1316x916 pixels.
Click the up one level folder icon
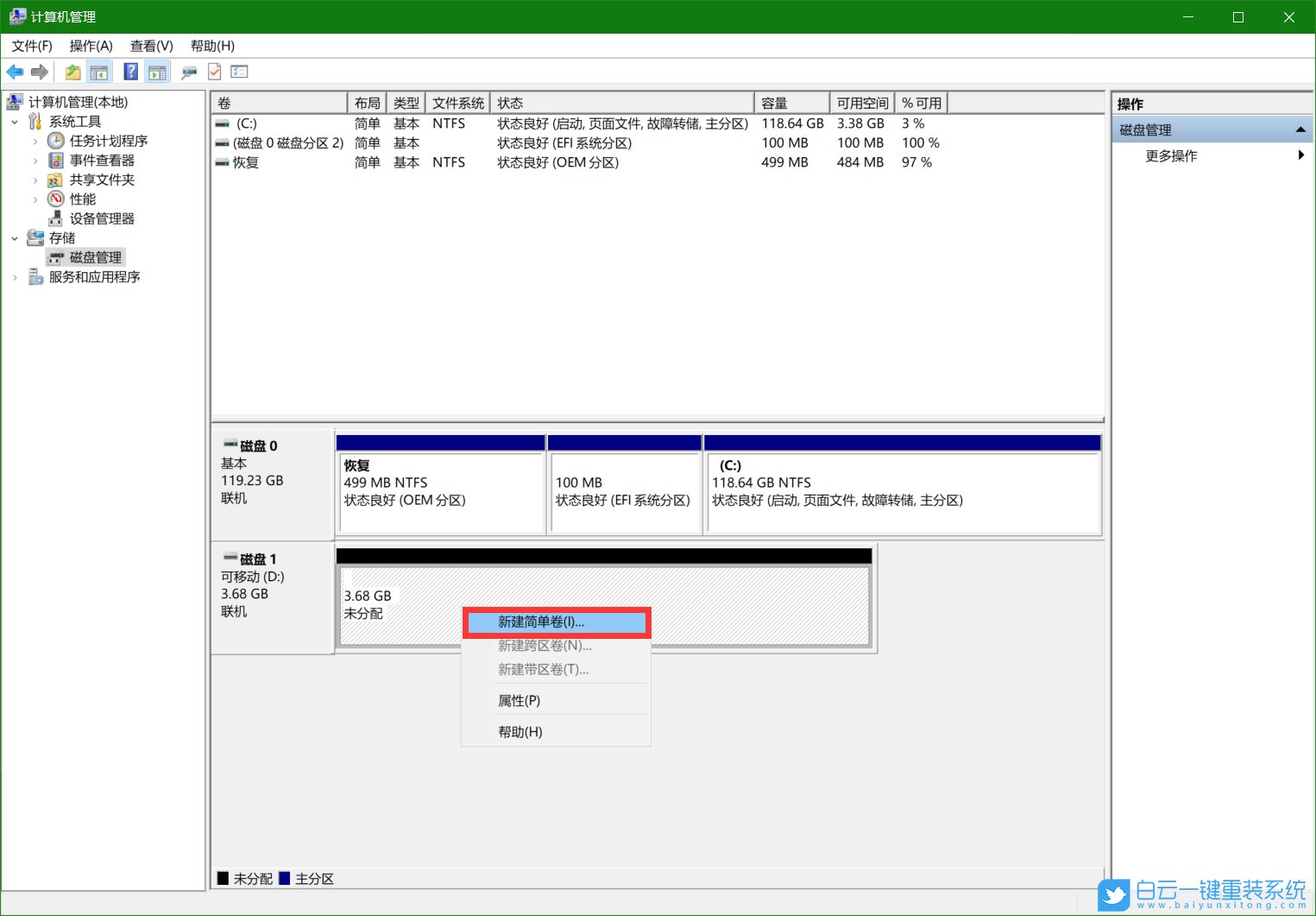coord(72,72)
